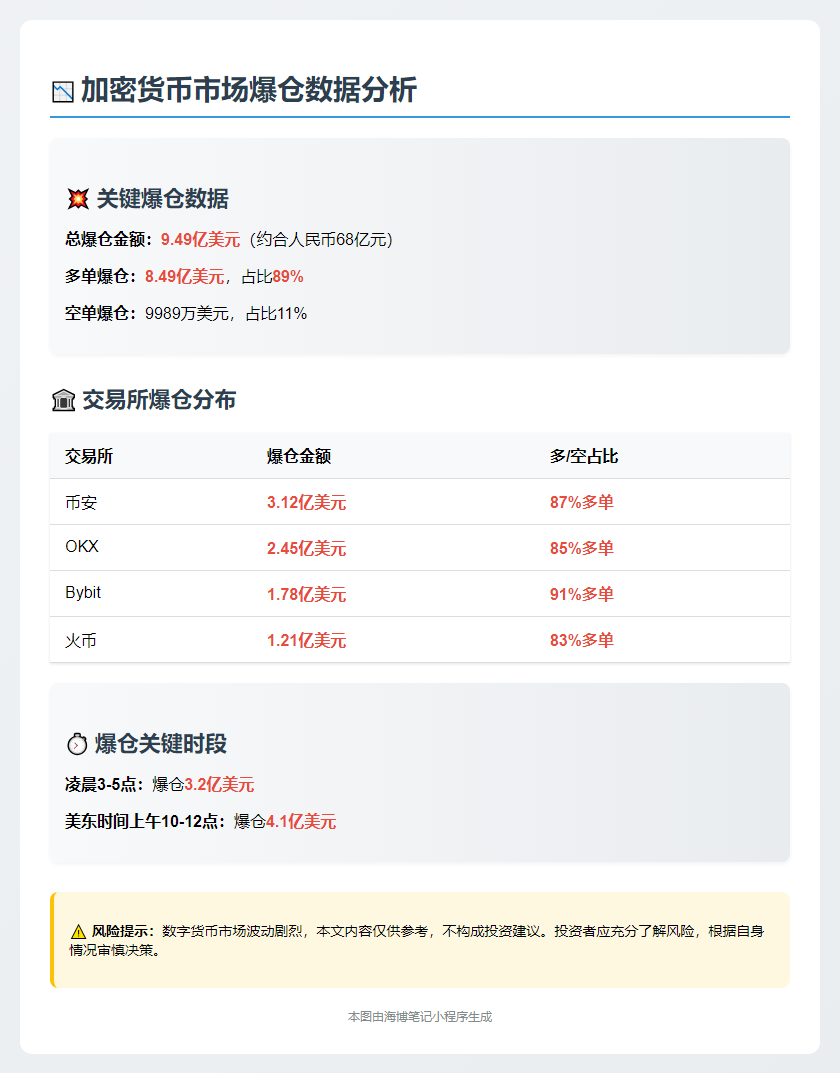Click the Bybit exchange cell
840x1073 pixels.
[x=83, y=593]
